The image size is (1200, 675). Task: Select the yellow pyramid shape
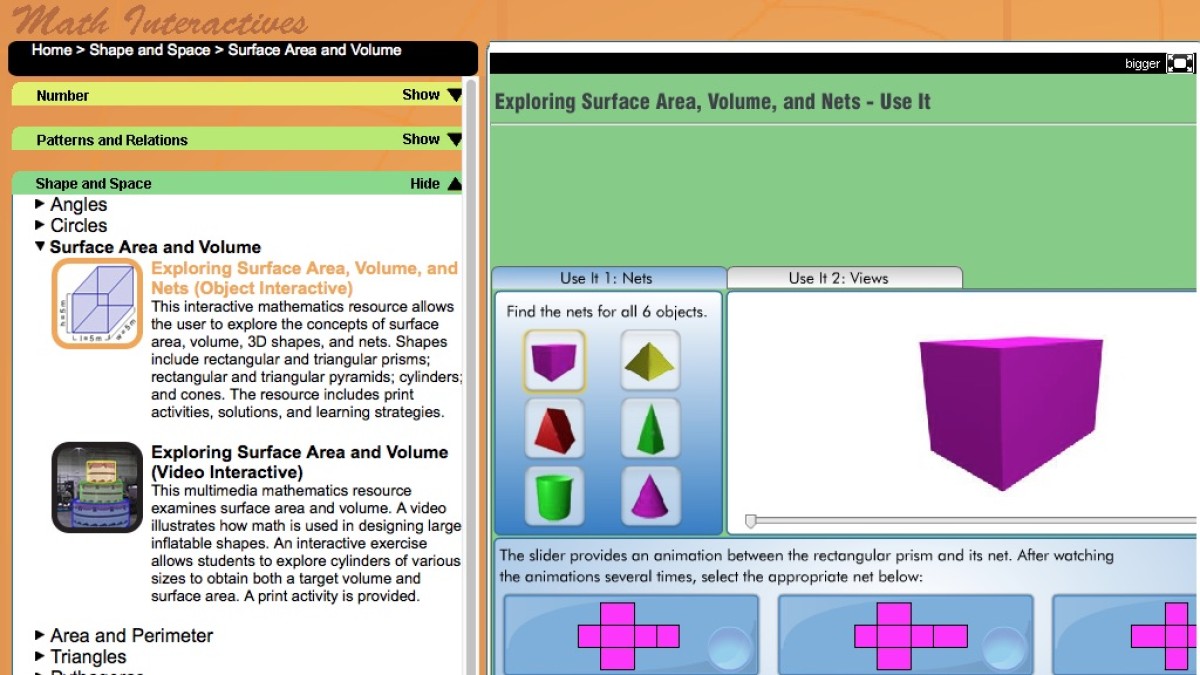click(650, 359)
